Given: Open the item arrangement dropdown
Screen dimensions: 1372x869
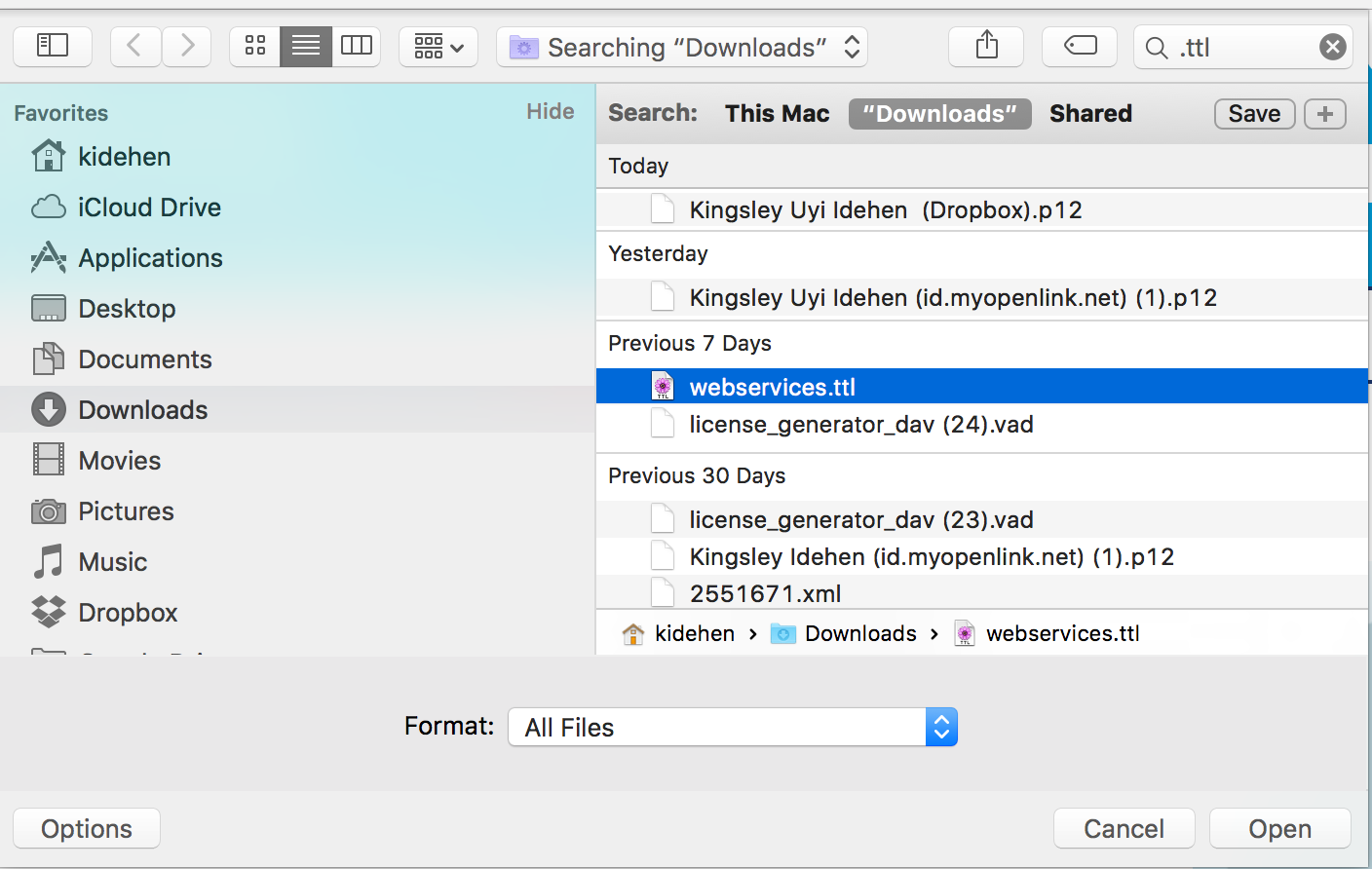Looking at the screenshot, I should (x=438, y=46).
